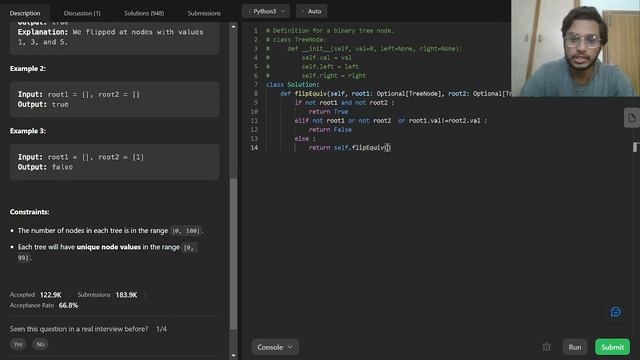Viewport: 640px width, 360px height.
Task: Click Acceptance Rate 66.8% value
Action: coord(68,305)
